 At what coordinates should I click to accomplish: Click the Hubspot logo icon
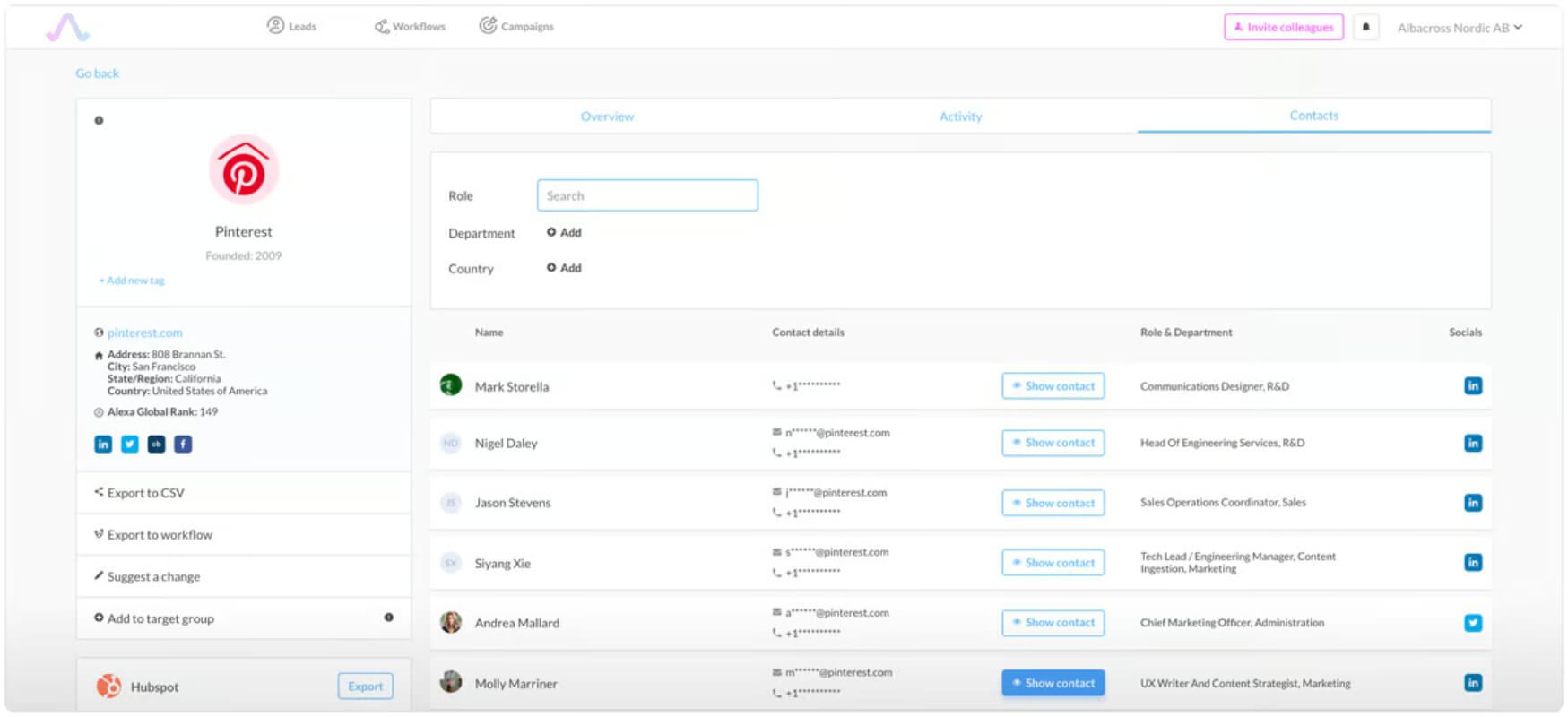click(x=109, y=687)
